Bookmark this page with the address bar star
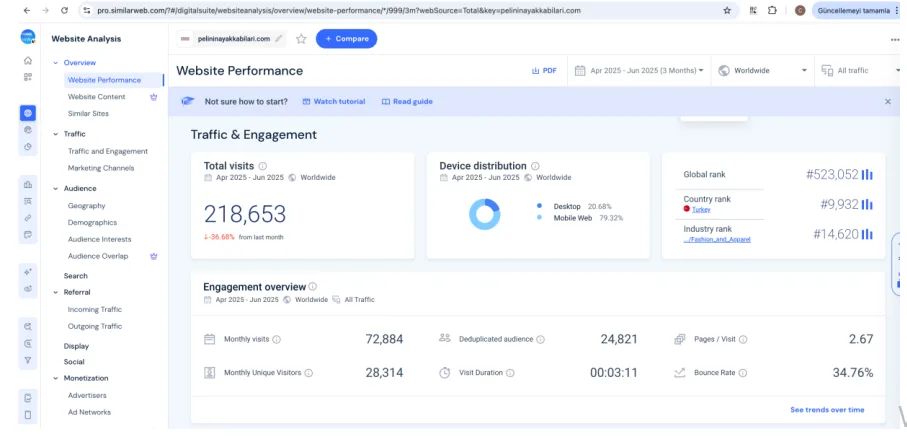 click(x=727, y=10)
